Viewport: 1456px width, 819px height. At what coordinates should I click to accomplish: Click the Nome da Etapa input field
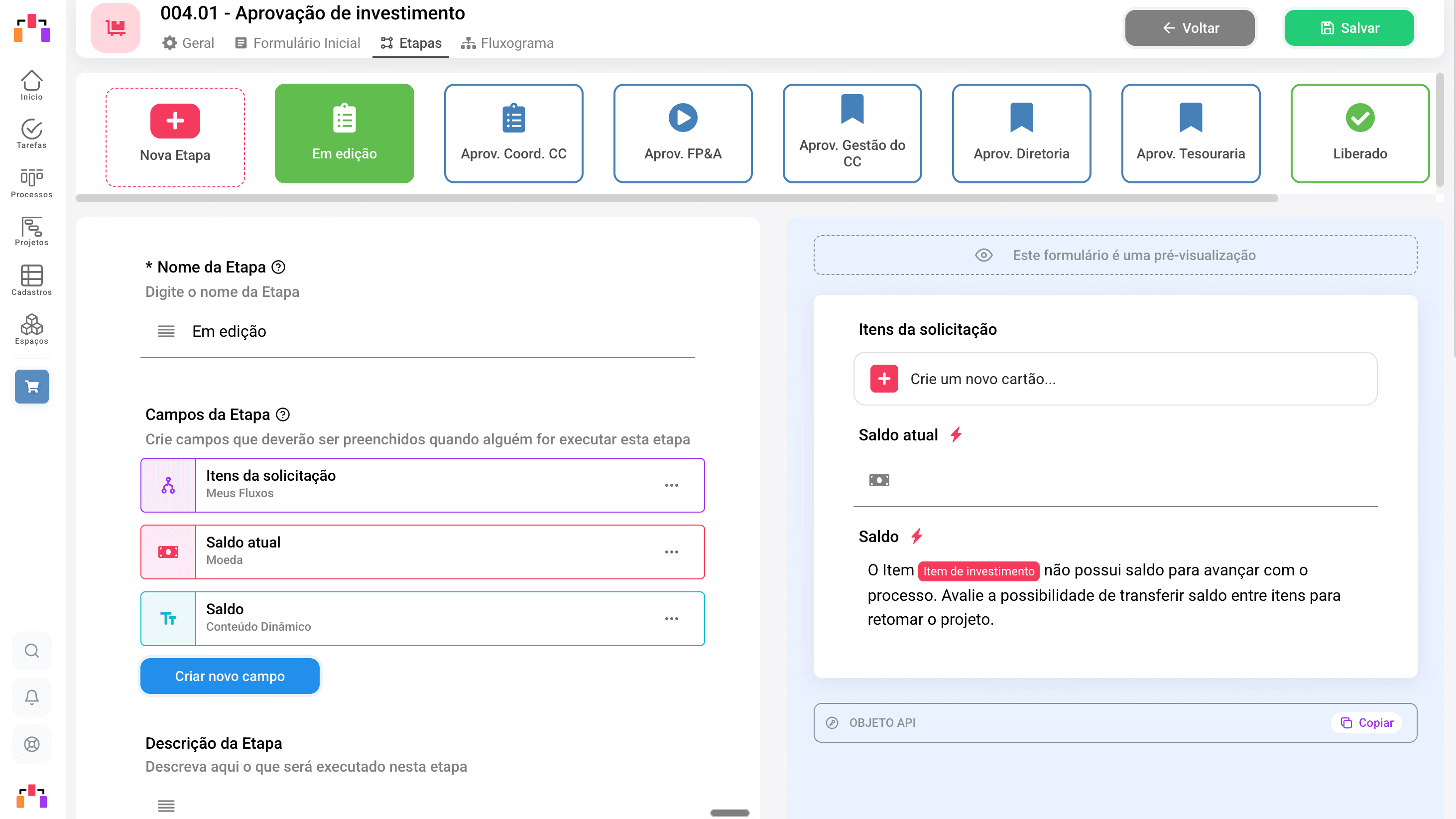[x=418, y=331]
